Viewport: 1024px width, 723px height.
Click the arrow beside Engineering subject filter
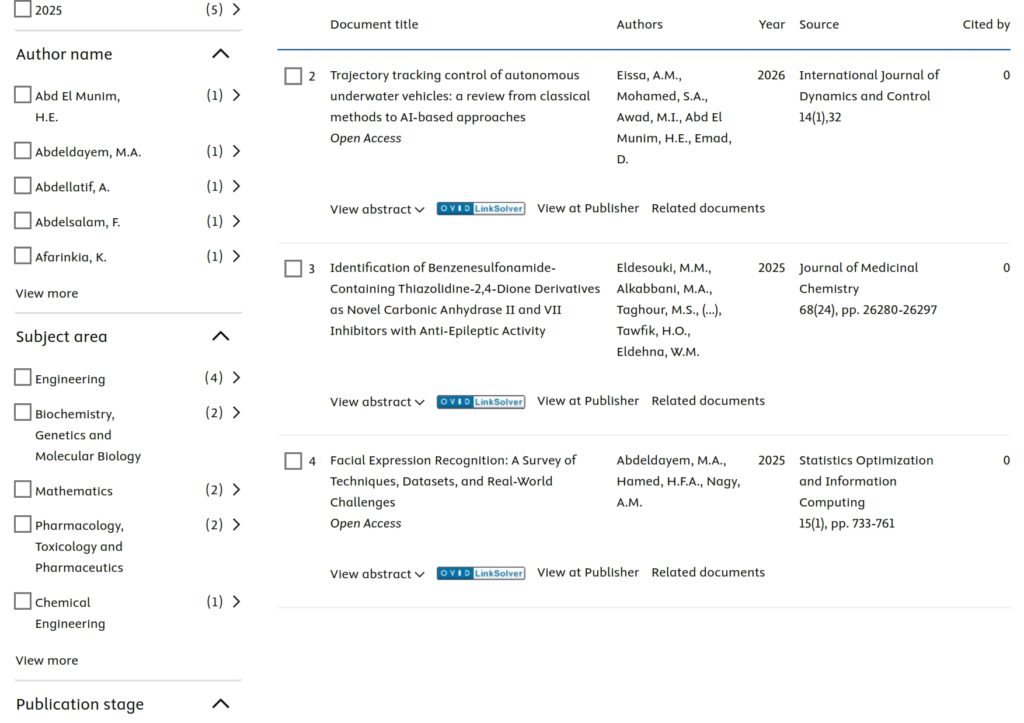point(236,378)
